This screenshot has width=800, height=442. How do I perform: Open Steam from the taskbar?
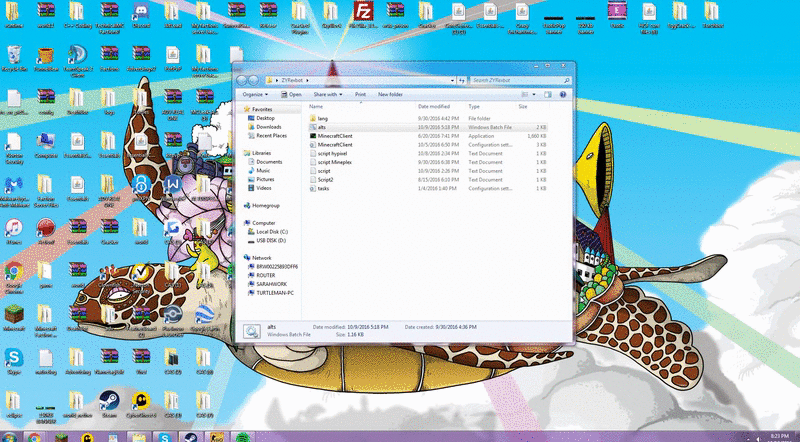click(191, 437)
